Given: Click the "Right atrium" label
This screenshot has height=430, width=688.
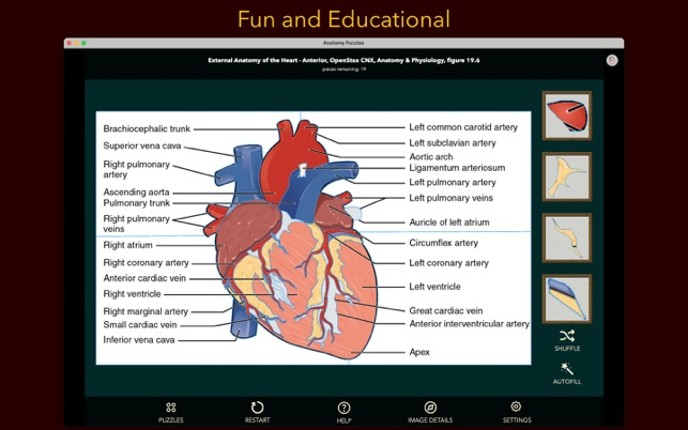Looking at the screenshot, I should coord(128,244).
